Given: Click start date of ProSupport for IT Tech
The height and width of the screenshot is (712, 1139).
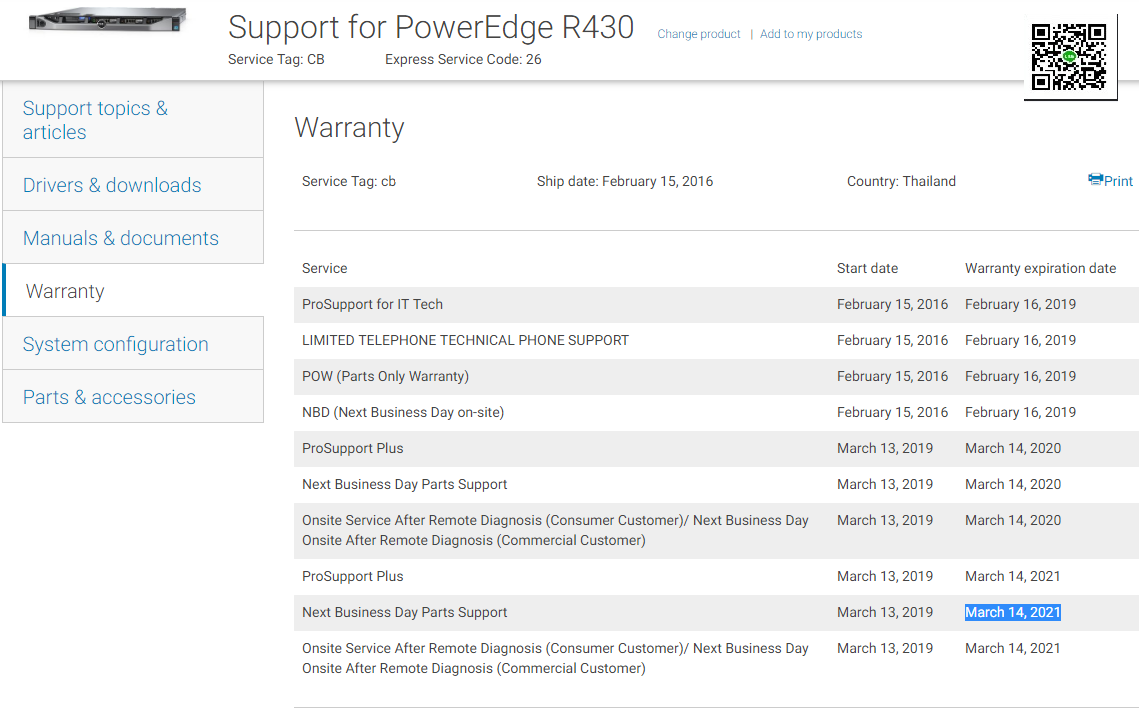Looking at the screenshot, I should (x=892, y=304).
